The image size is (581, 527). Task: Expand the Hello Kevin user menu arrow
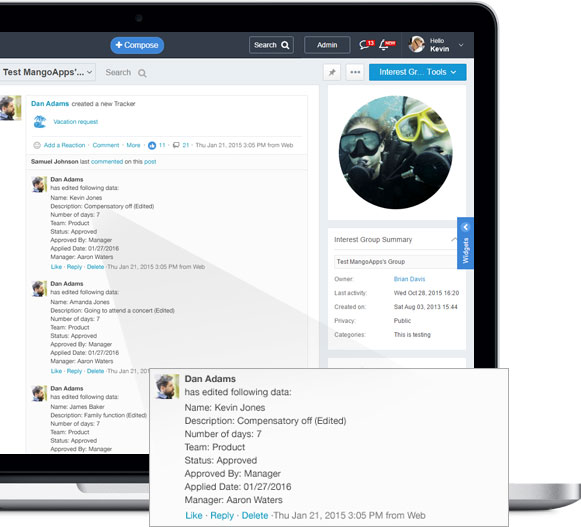461,45
